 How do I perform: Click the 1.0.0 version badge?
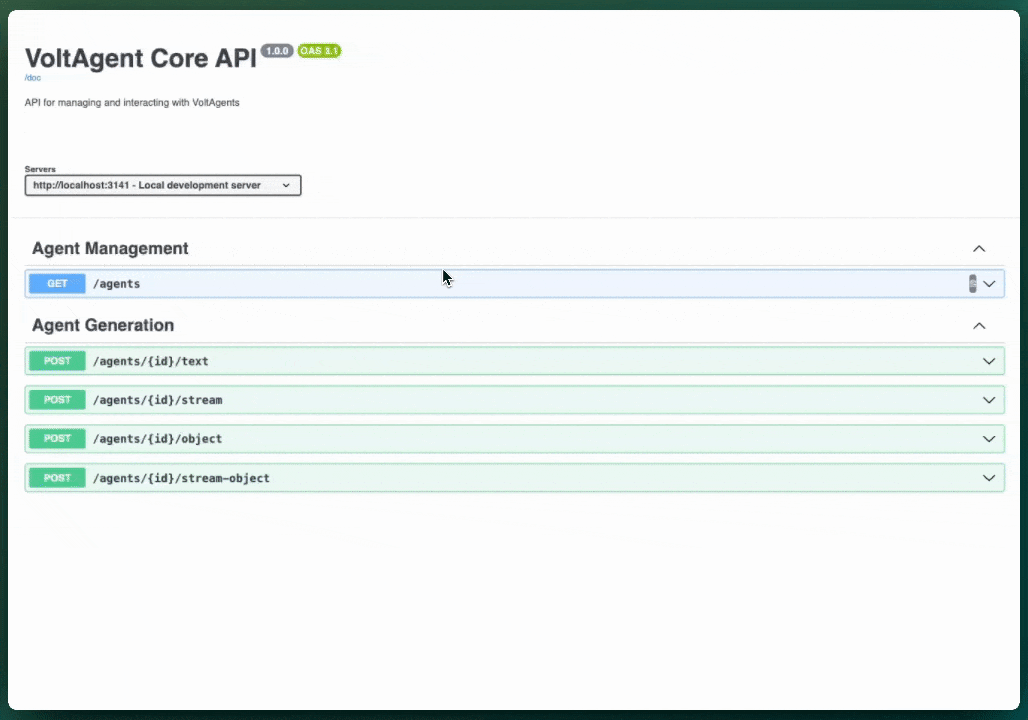click(277, 51)
